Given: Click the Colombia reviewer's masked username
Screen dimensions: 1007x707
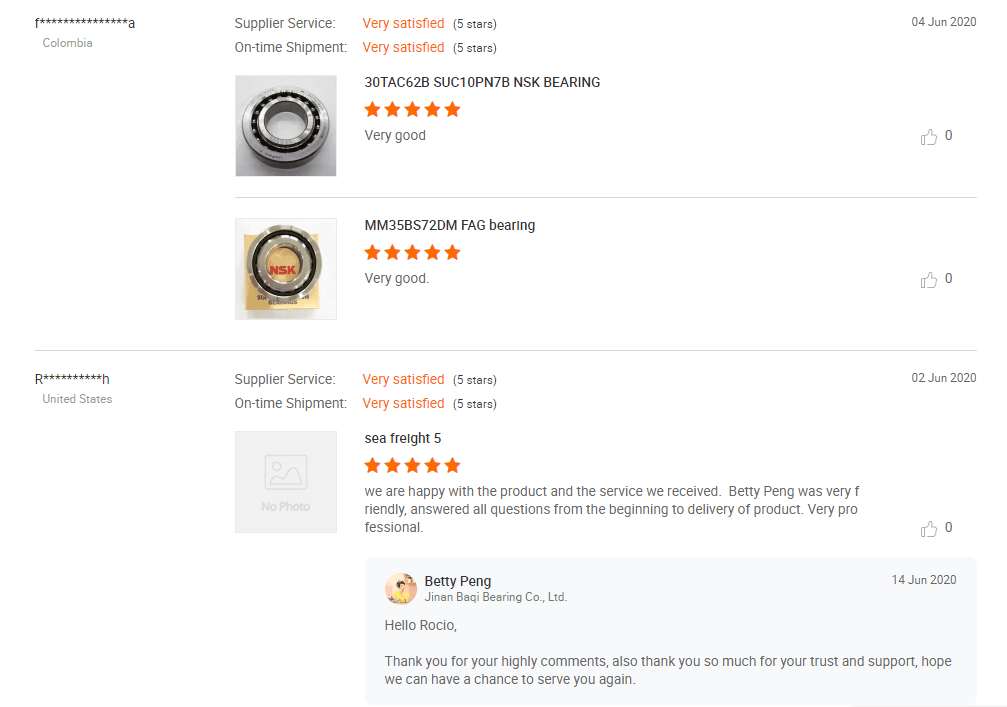Looking at the screenshot, I should coord(85,23).
